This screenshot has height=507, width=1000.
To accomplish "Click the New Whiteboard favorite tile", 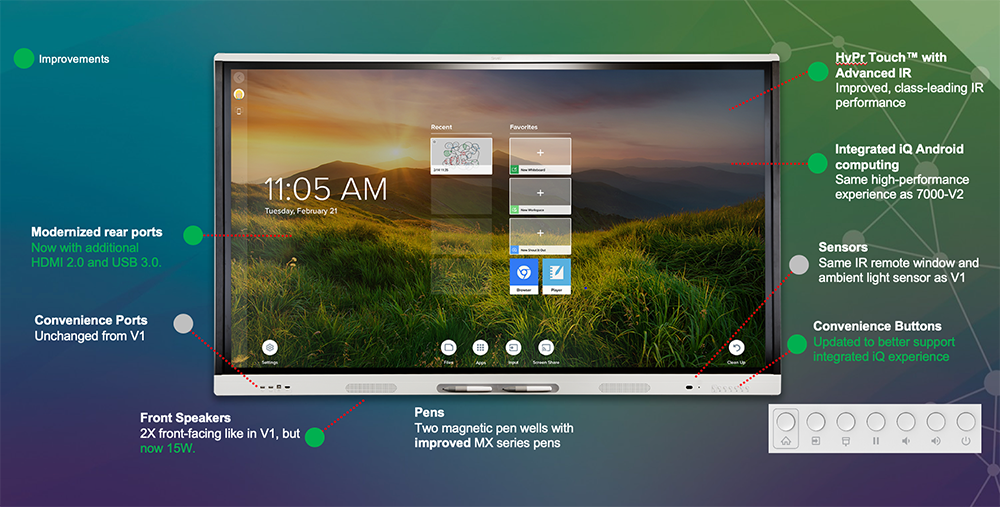I will click(540, 156).
